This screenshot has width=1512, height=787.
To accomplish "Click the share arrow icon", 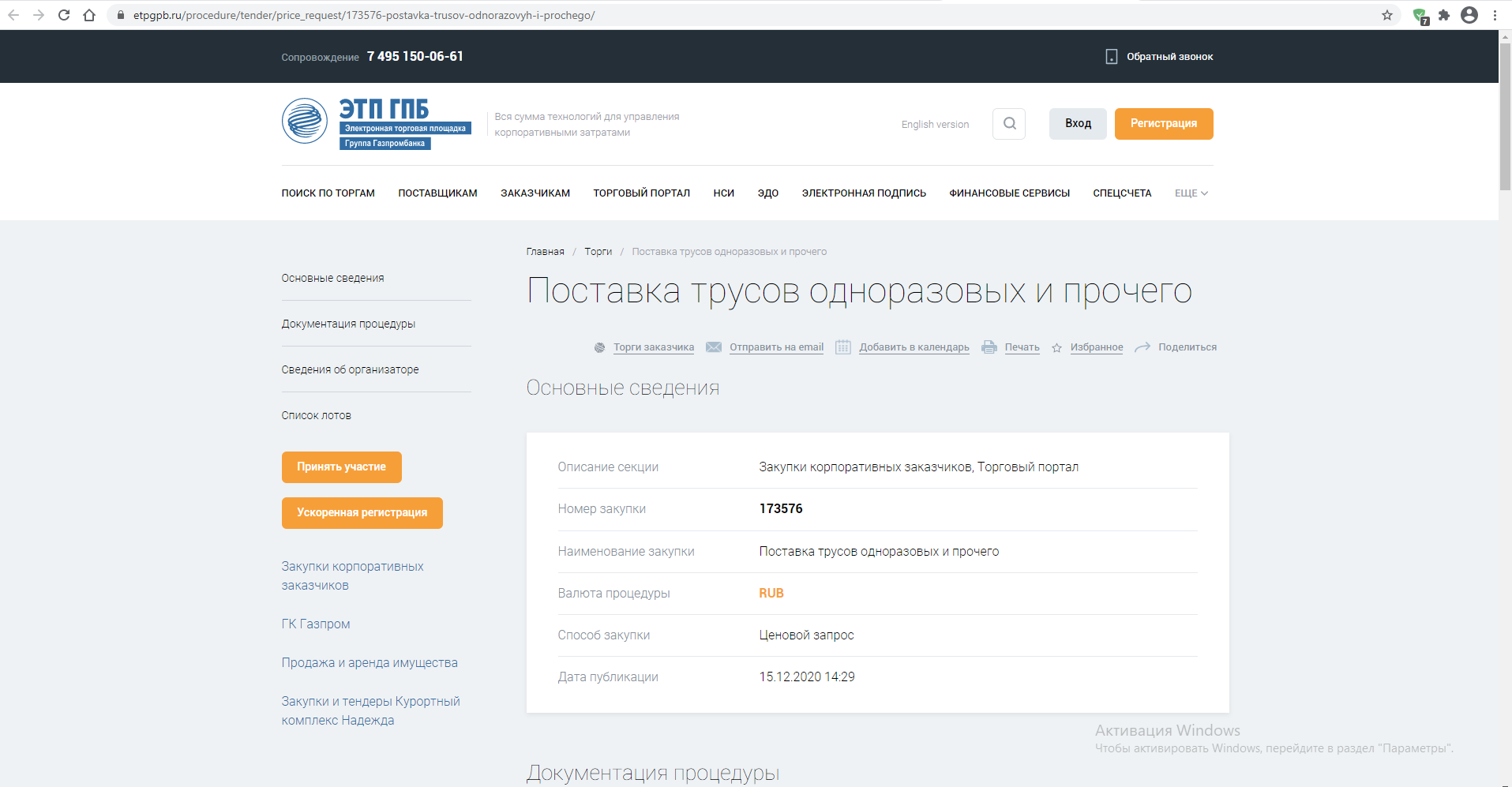I will (x=1142, y=347).
